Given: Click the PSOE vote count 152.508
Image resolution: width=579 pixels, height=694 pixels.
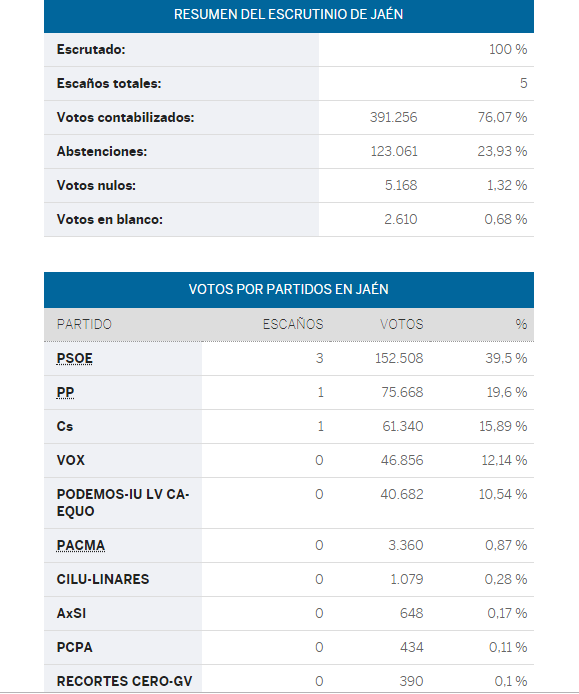Looking at the screenshot, I should coord(399,358).
